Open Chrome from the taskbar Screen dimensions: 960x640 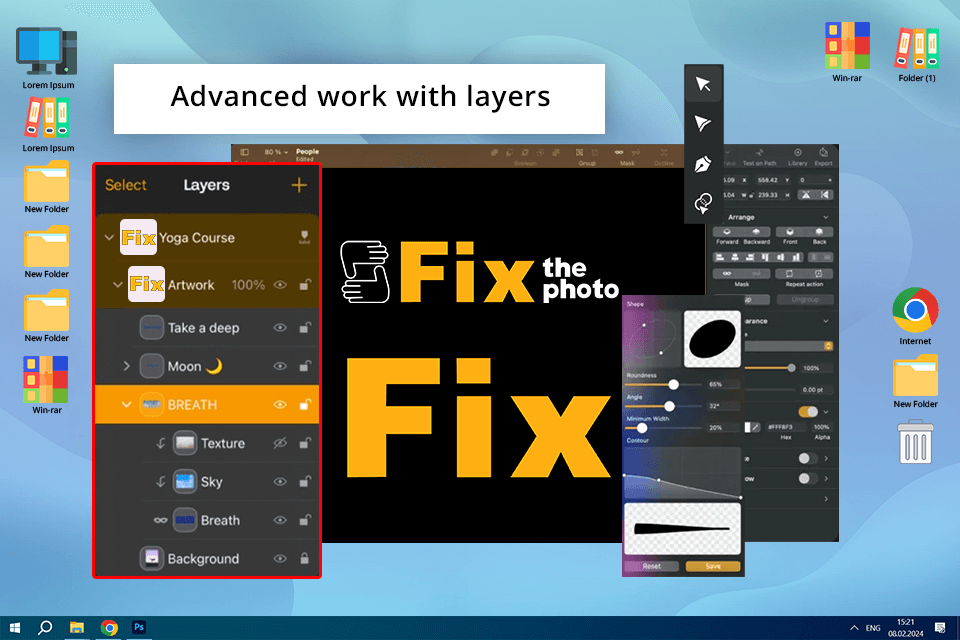(x=110, y=628)
